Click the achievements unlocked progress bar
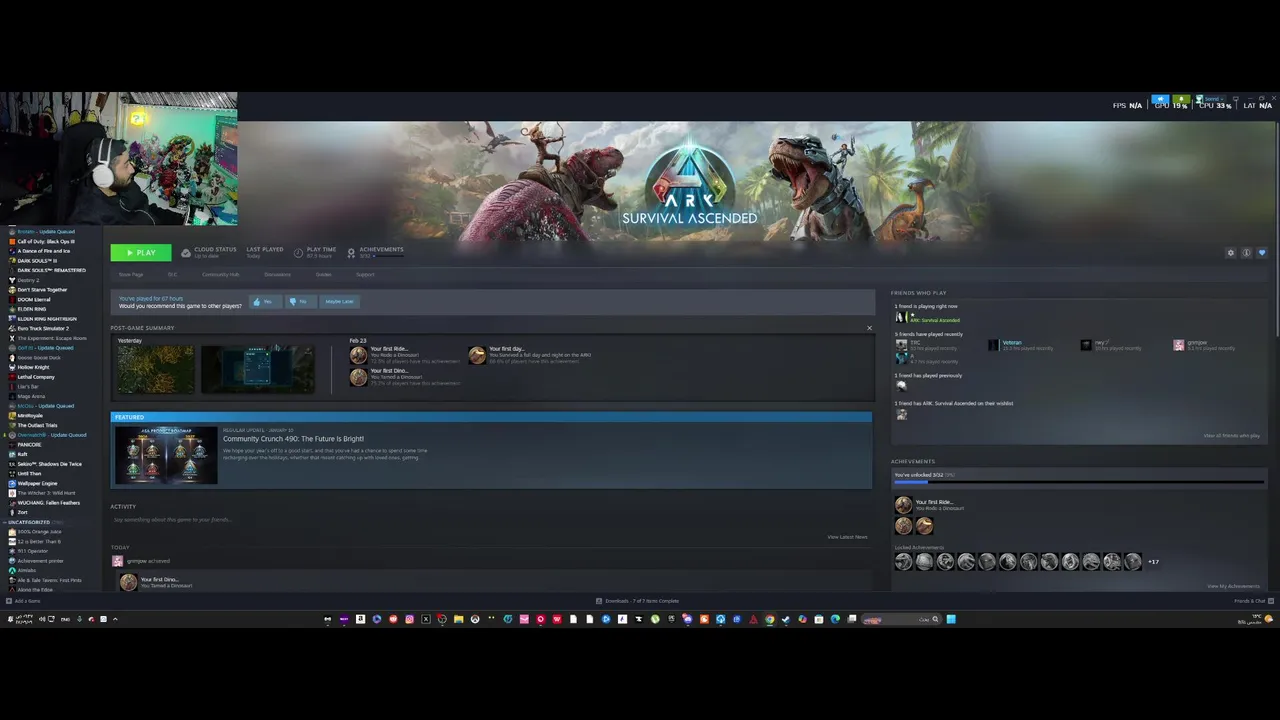 [x=1079, y=482]
